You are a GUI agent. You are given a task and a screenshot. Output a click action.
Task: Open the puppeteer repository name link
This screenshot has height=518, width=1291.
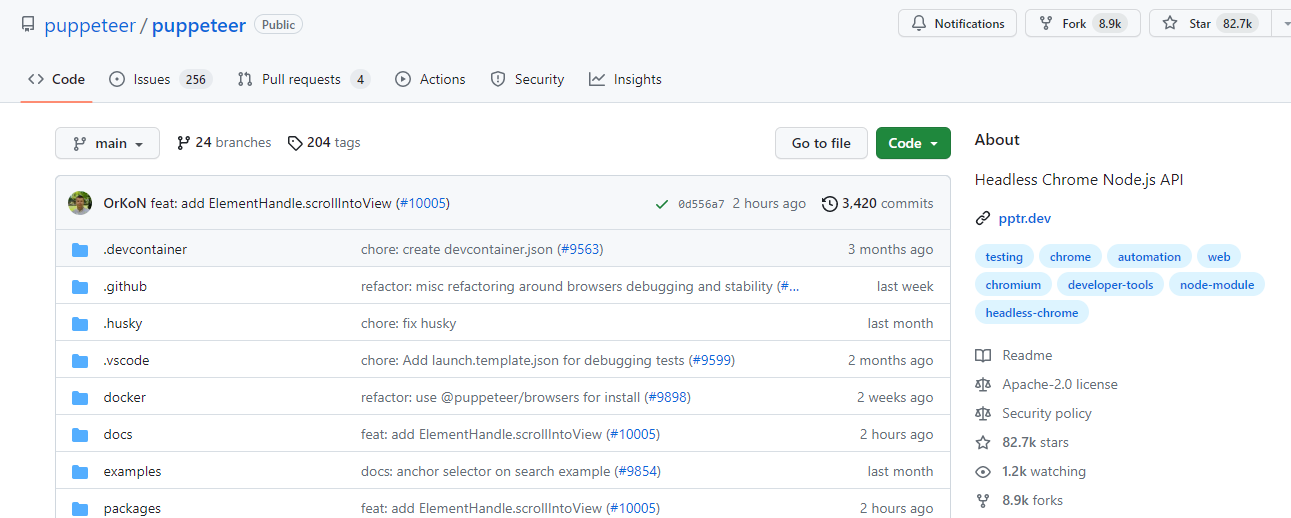point(199,25)
